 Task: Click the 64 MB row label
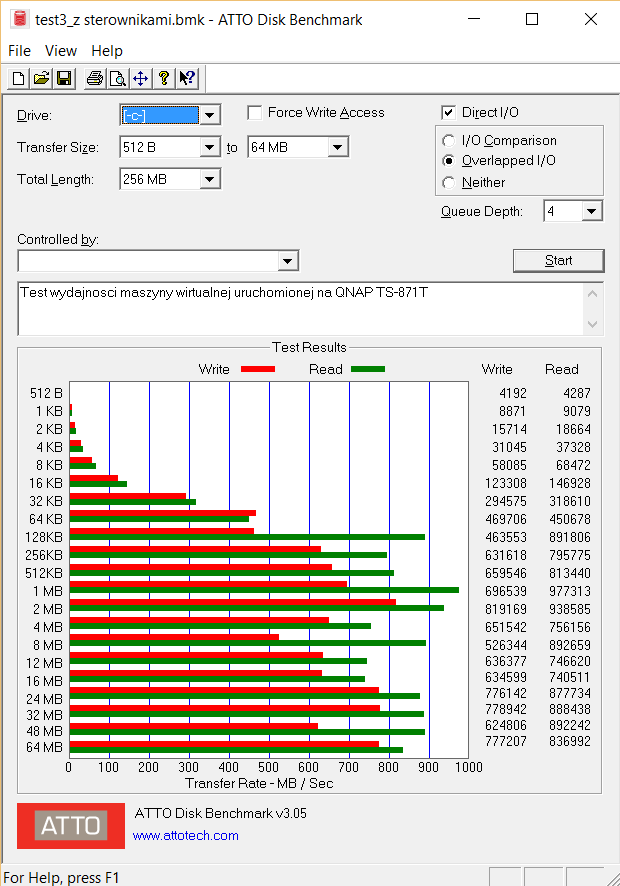point(44,747)
